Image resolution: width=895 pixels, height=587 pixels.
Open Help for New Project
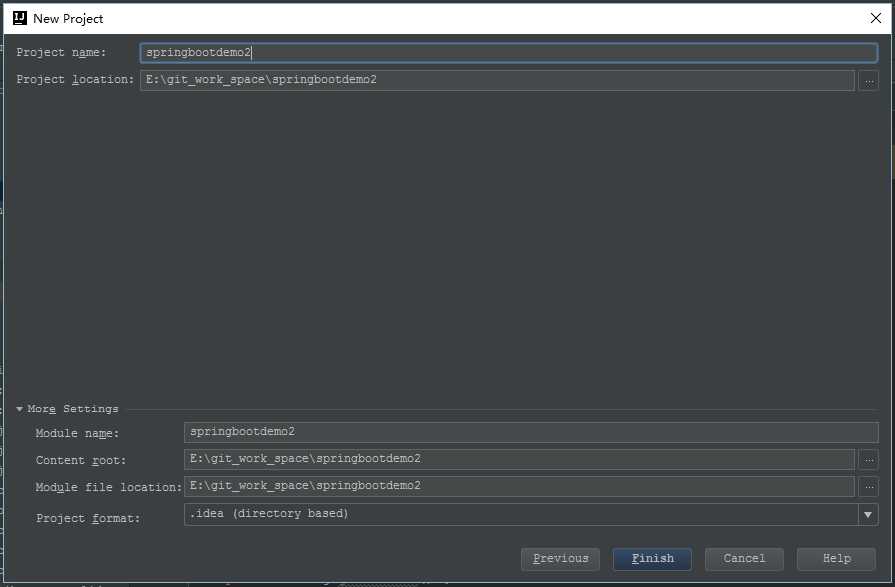(x=836, y=559)
